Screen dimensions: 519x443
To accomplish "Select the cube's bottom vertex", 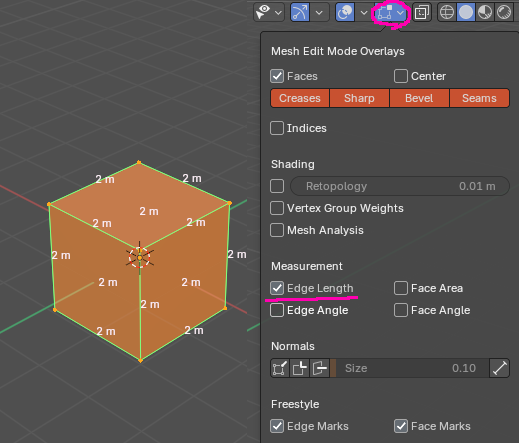I will coord(141,361).
